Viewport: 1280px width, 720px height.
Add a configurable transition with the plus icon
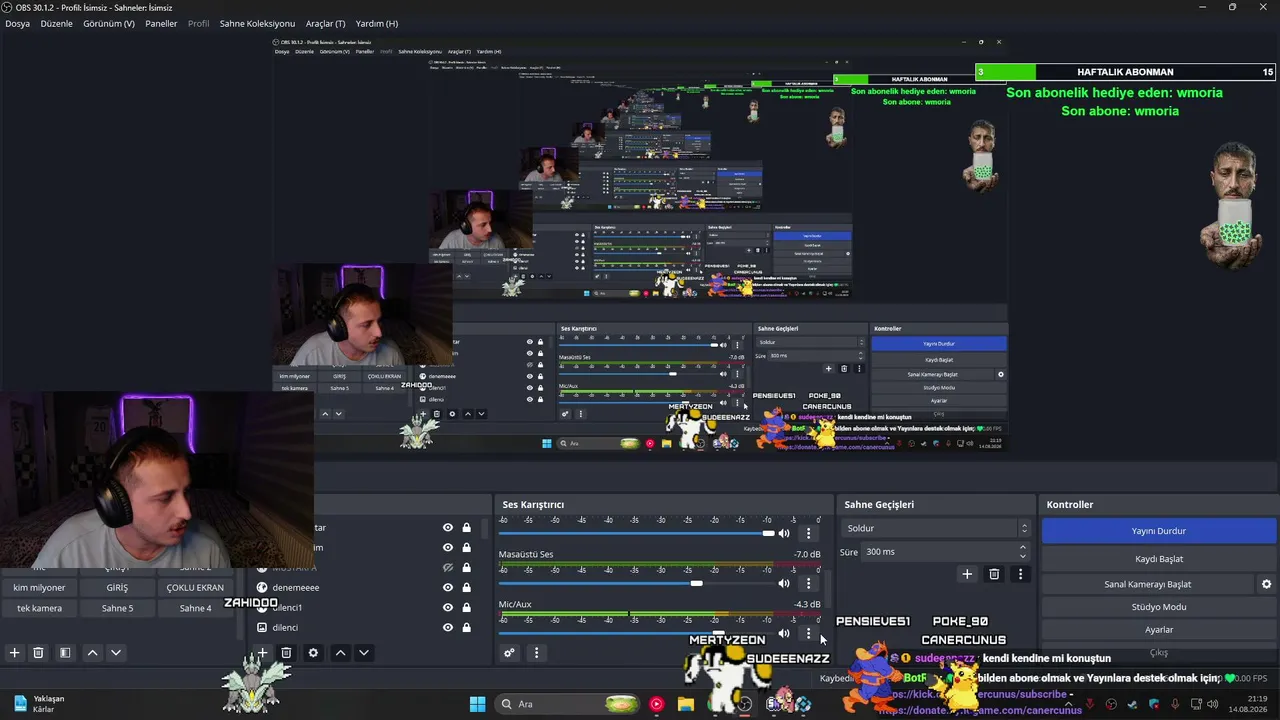tap(967, 574)
